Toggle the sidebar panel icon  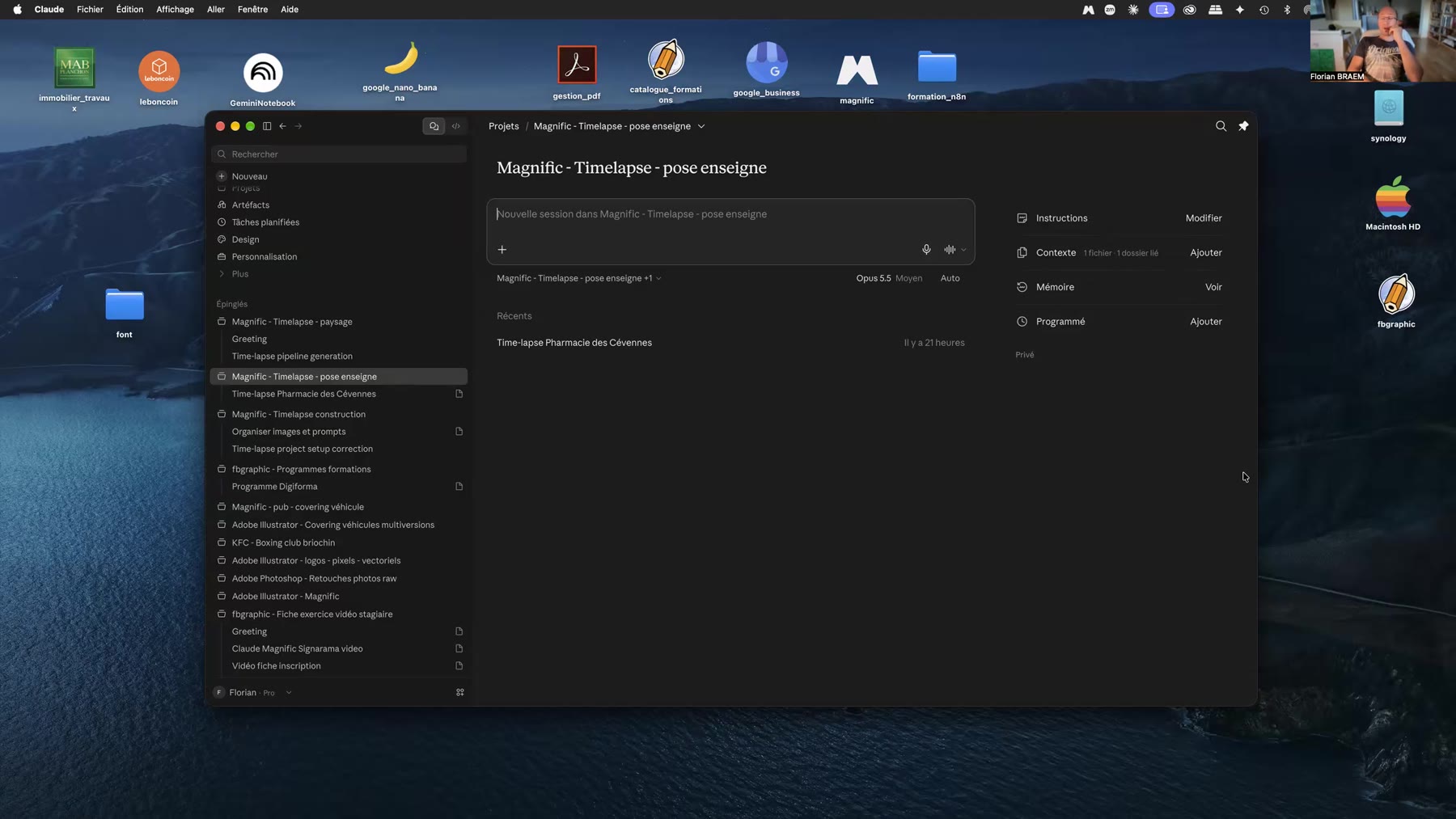click(267, 126)
